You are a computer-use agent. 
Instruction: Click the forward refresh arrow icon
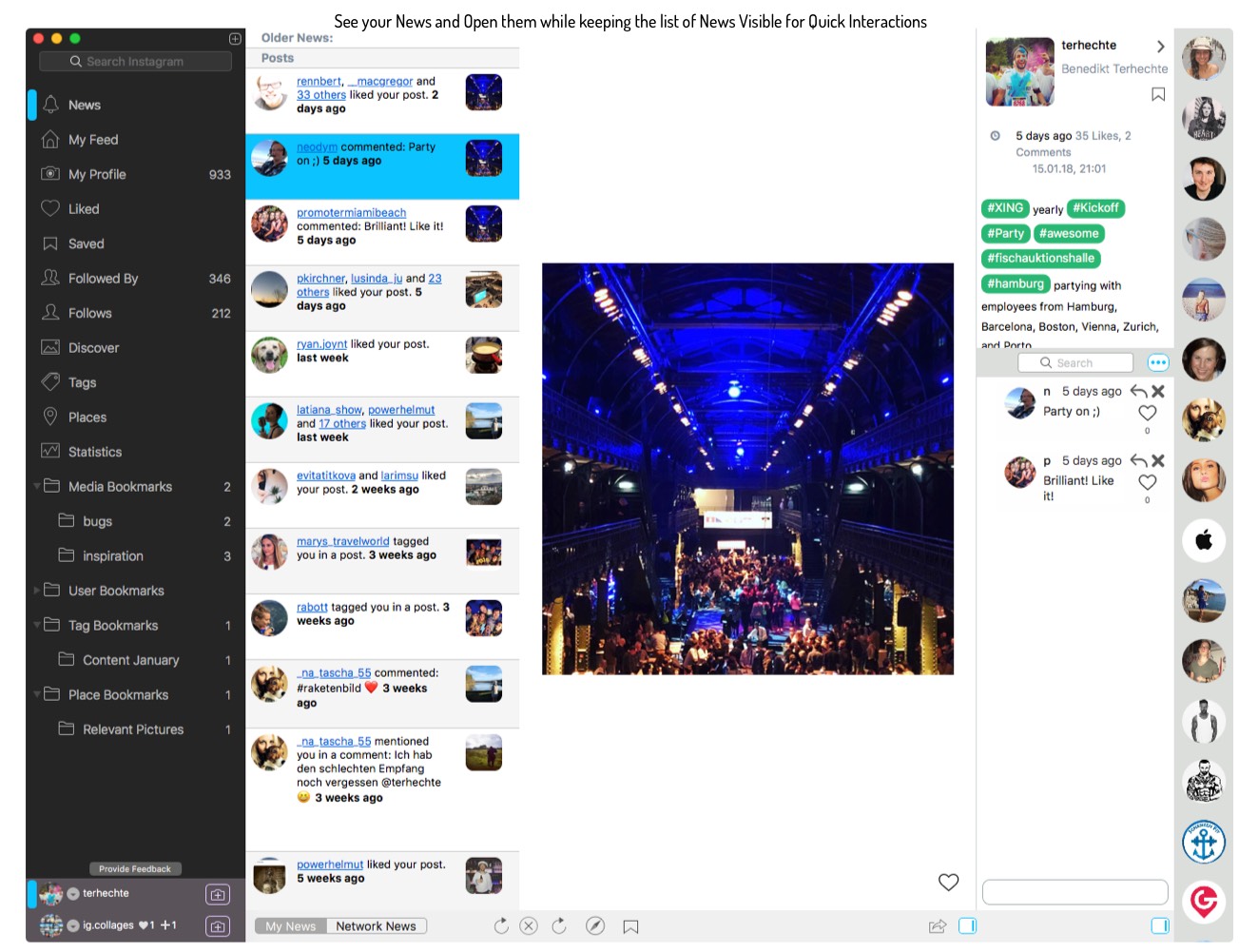pyautogui.click(x=559, y=925)
